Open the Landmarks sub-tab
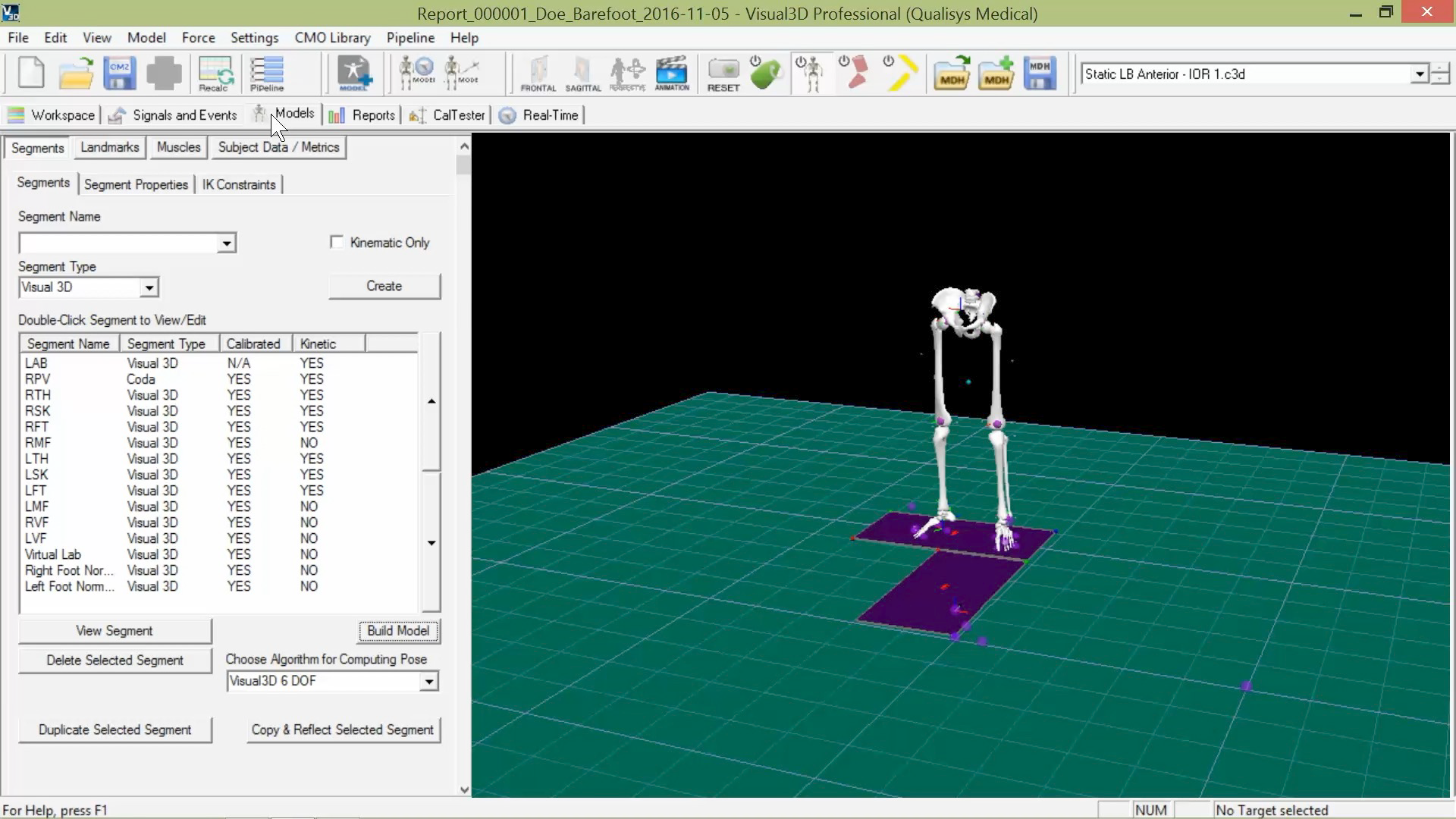The width and height of the screenshot is (1456, 819). click(x=110, y=147)
